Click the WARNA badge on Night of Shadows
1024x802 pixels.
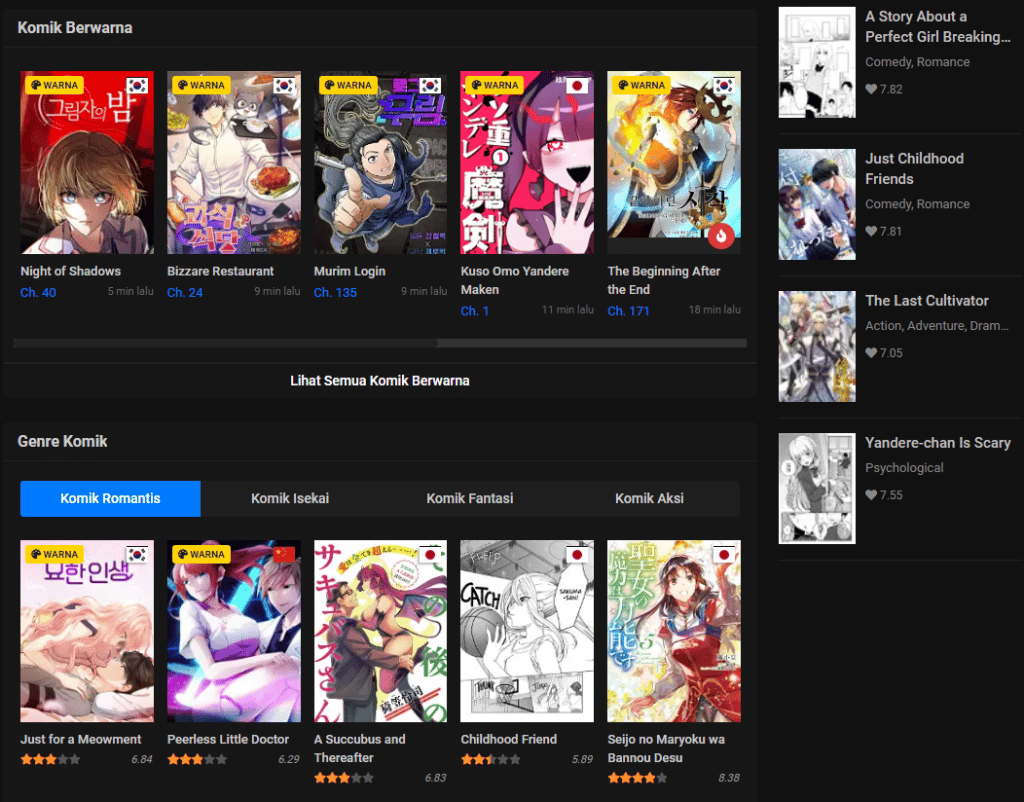[54, 85]
